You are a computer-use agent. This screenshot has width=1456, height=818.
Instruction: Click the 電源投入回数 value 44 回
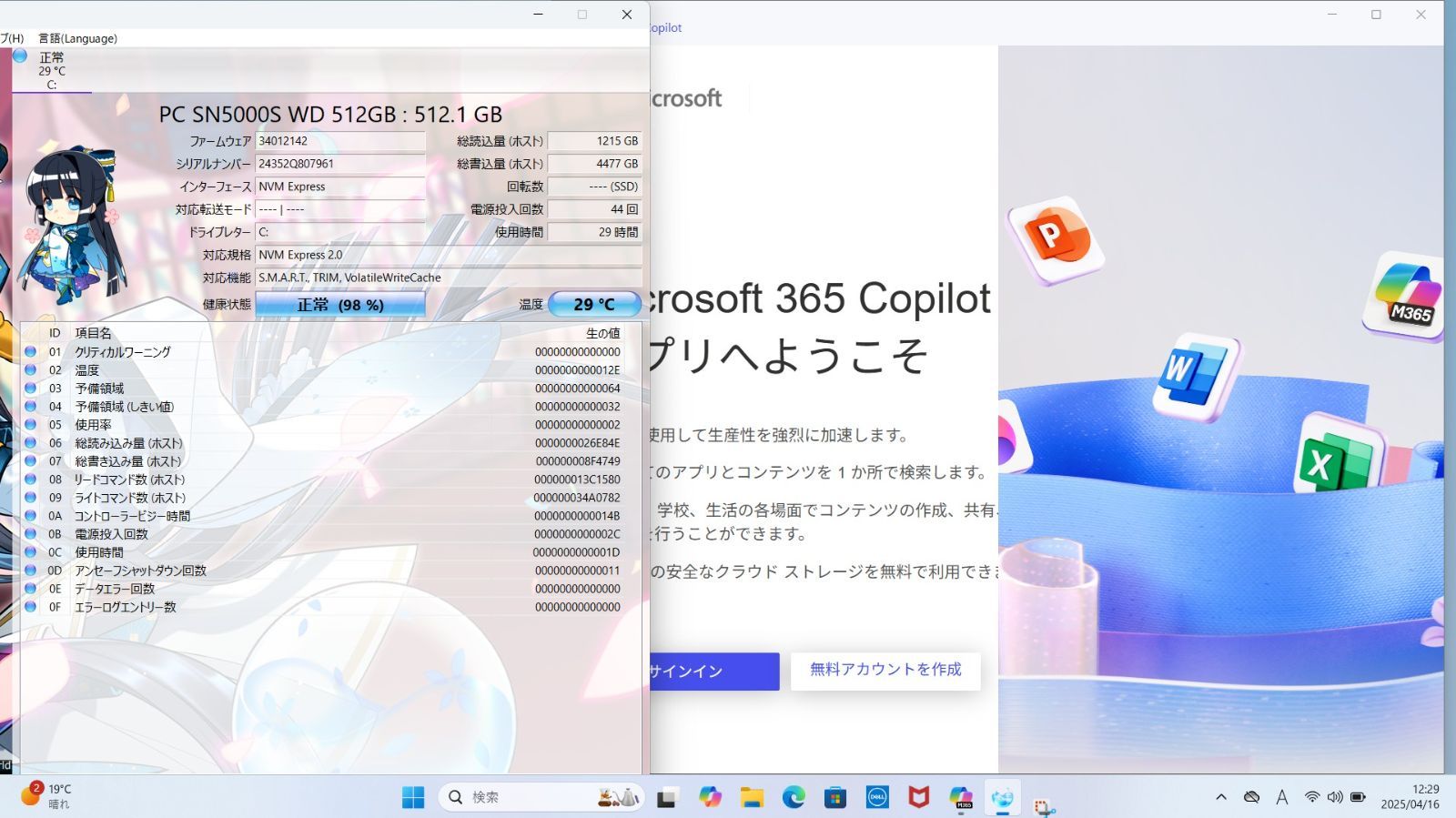coord(594,209)
